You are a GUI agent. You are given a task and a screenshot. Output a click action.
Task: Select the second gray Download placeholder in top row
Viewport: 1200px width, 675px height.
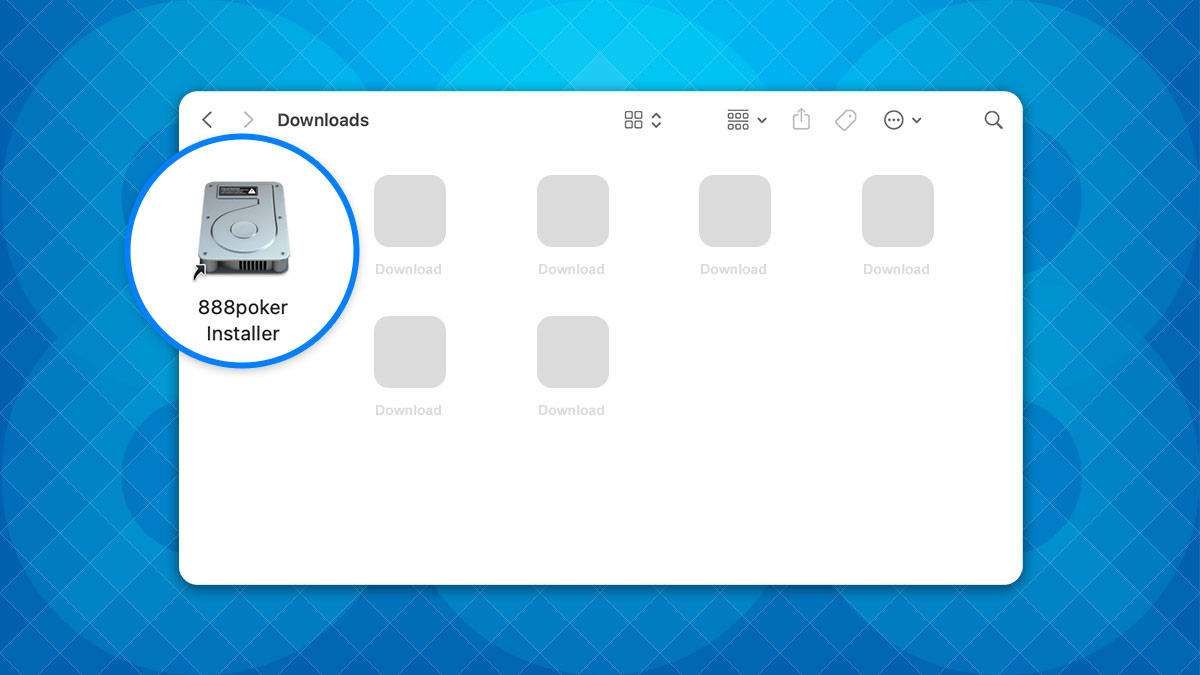click(572, 211)
